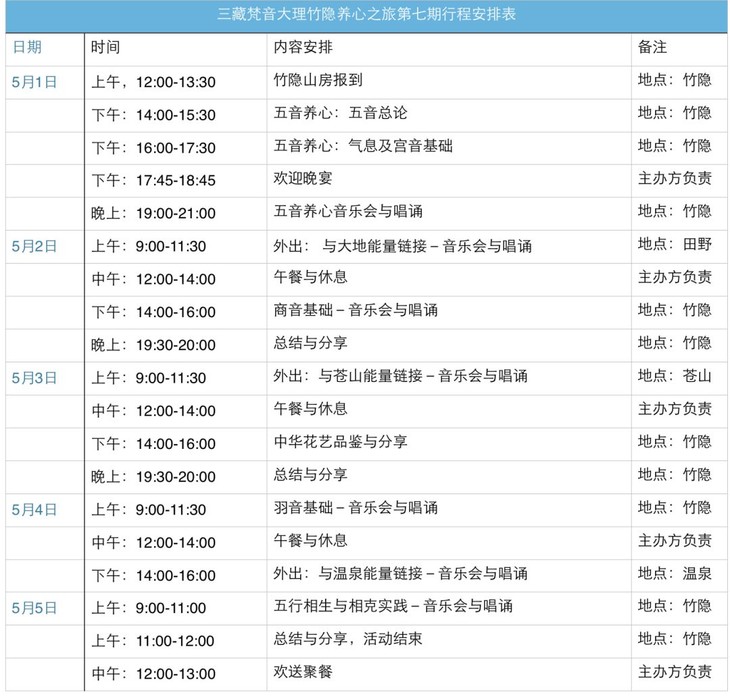Select the 地点：苍山 remark cell
Image resolution: width=730 pixels, height=697 pixels.
pos(674,377)
